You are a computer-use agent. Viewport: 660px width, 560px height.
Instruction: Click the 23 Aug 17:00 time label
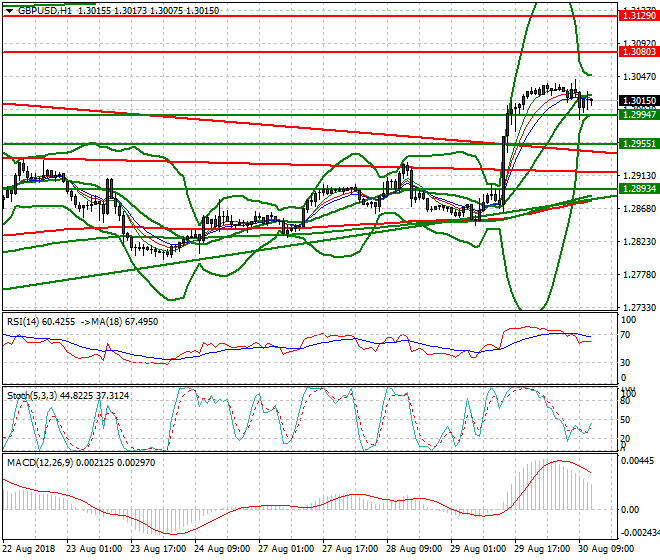tap(158, 549)
